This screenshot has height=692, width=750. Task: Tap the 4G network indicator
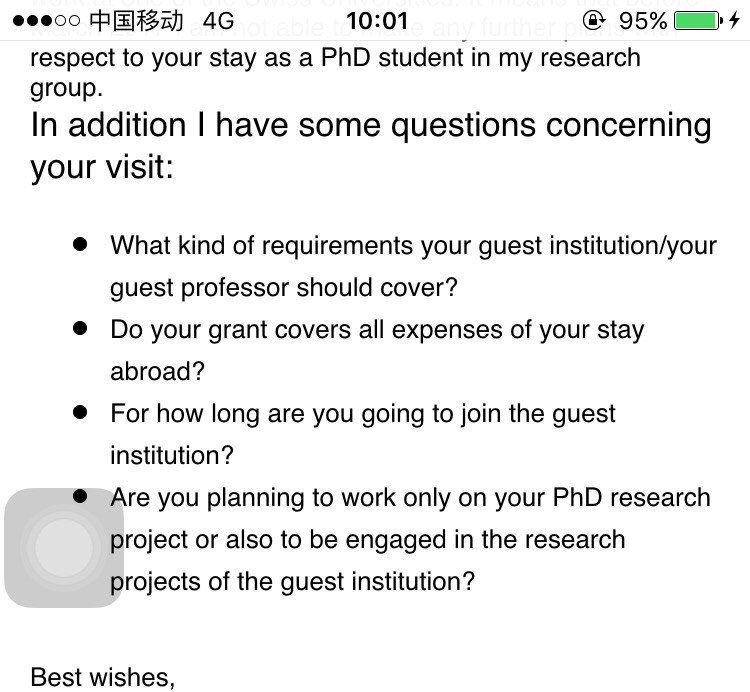[x=218, y=21]
